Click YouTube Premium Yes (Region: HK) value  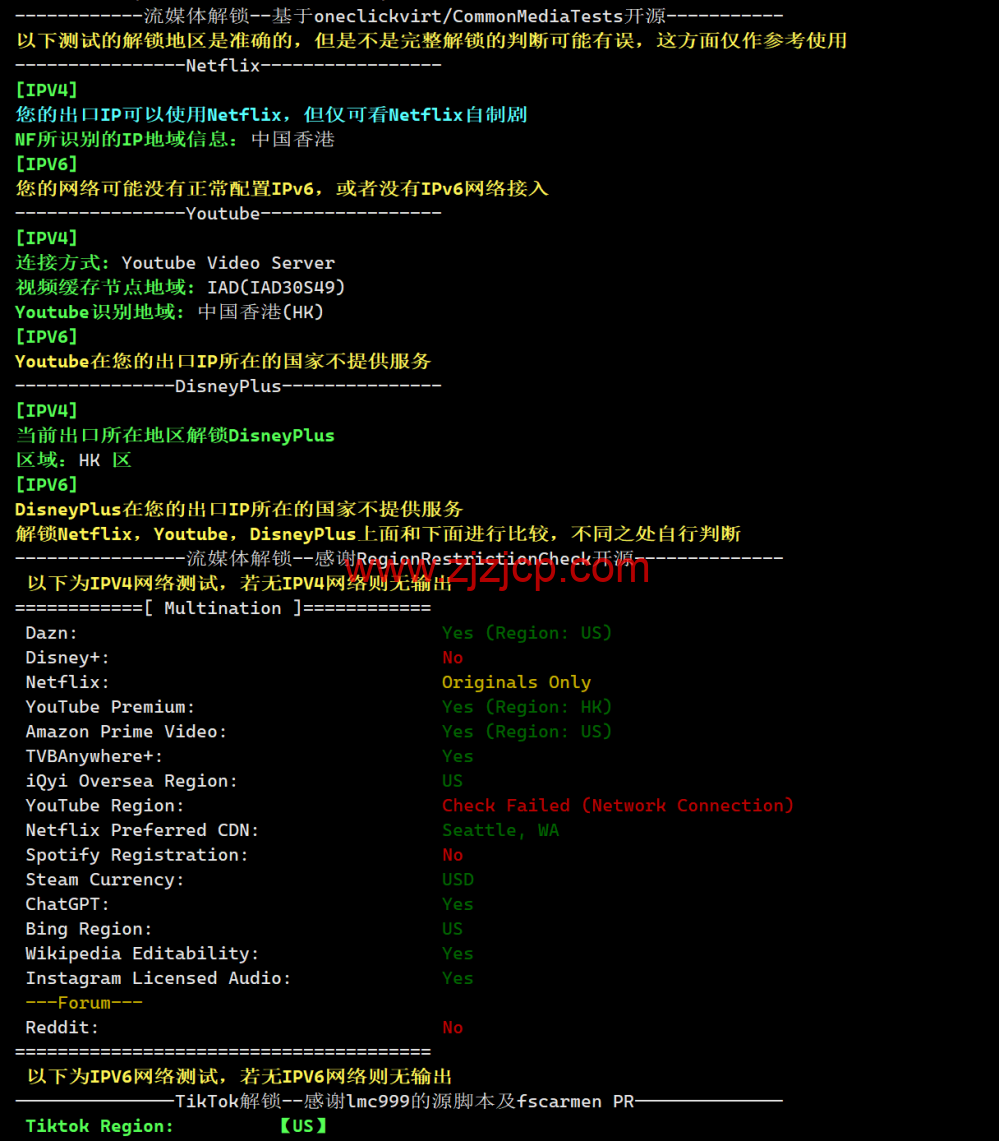point(526,707)
